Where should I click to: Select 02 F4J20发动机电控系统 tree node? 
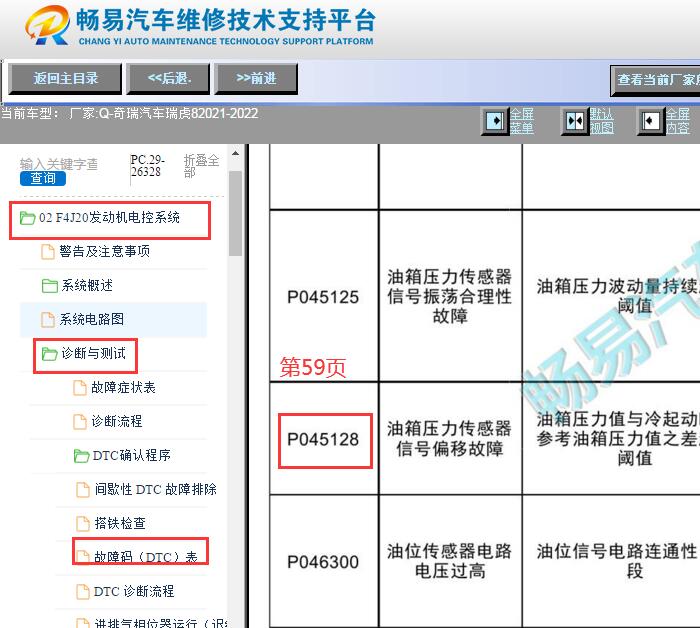109,218
